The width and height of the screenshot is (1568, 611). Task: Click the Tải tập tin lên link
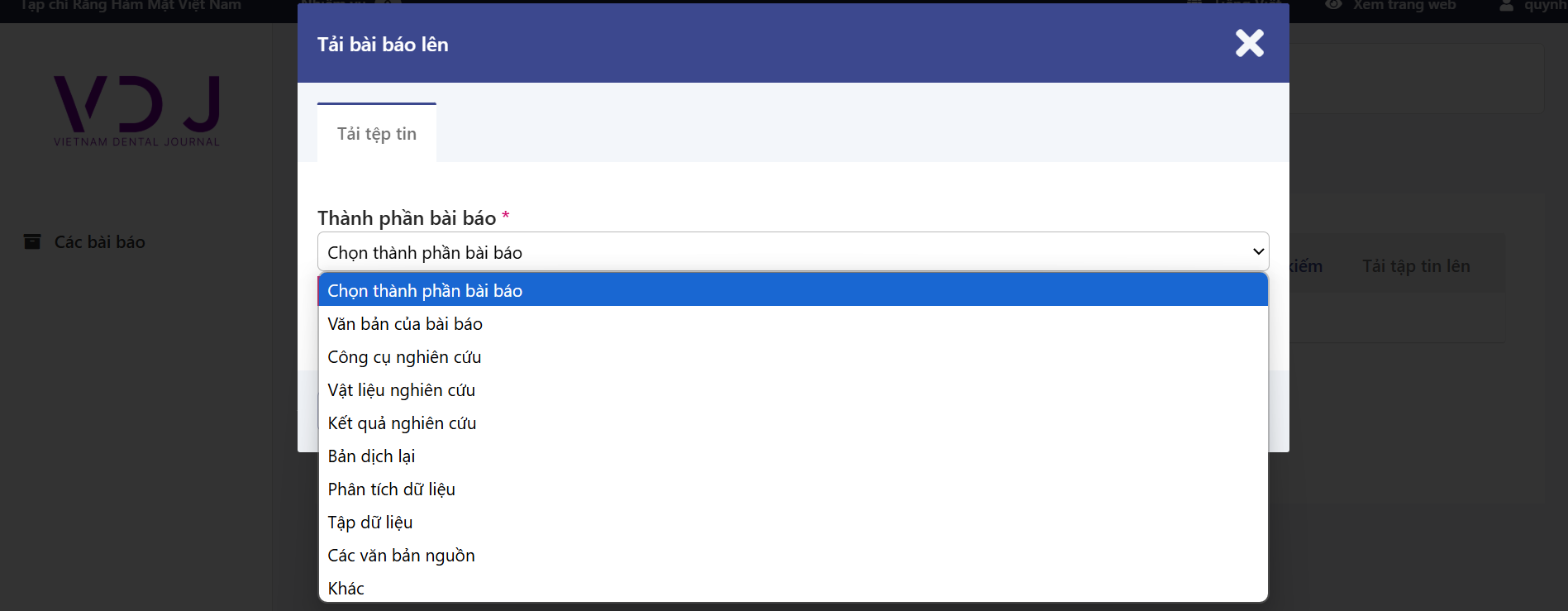[x=1416, y=266]
